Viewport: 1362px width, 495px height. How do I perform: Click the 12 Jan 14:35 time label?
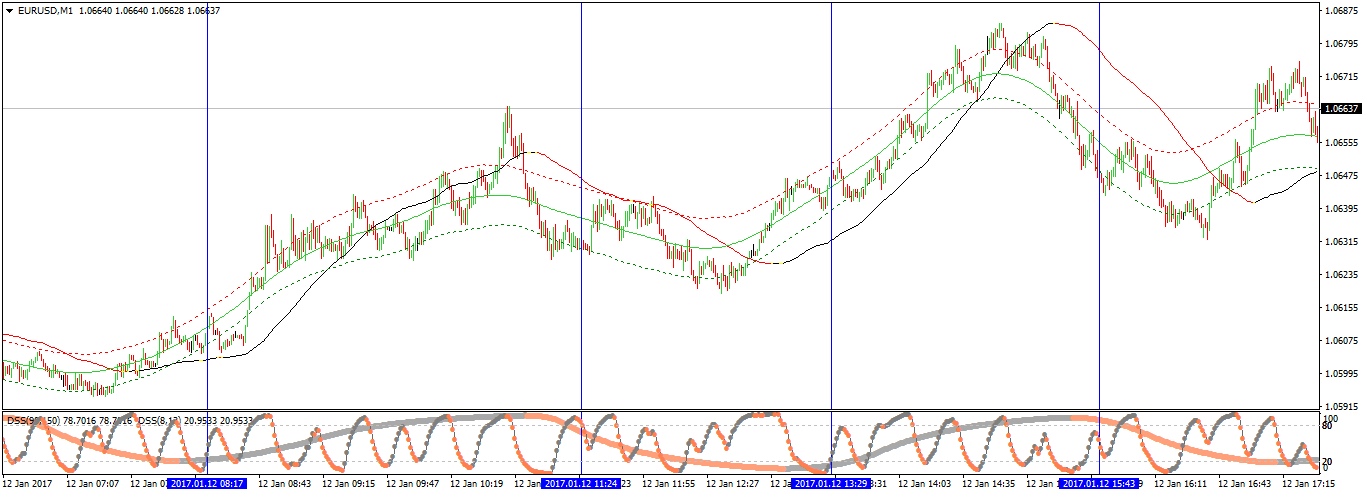(x=988, y=484)
